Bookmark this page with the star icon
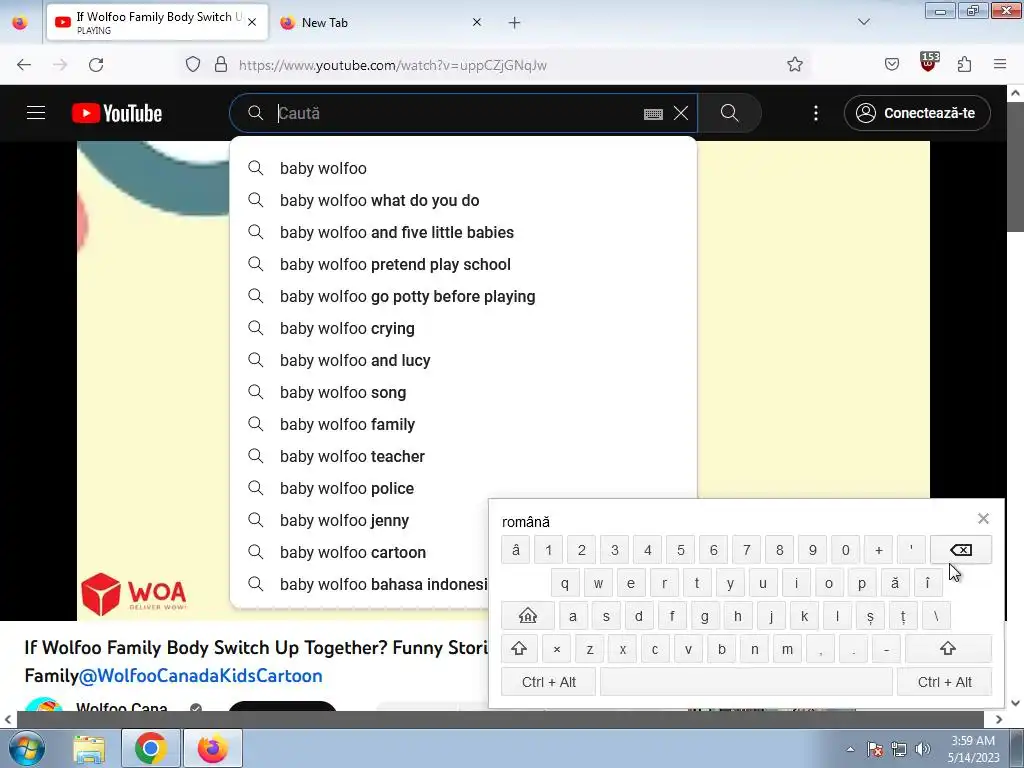 point(795,64)
